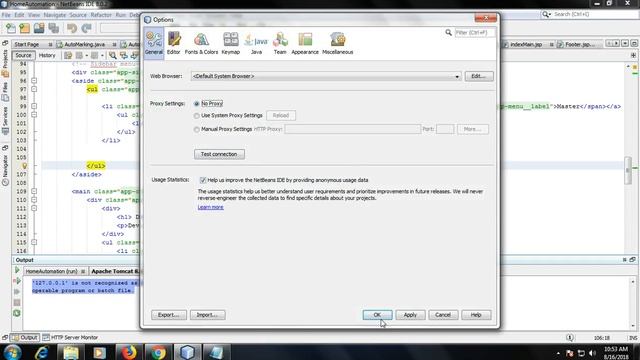The image size is (640, 360).
Task: Click the editor vertical scrollbar thumb
Action: [628, 170]
